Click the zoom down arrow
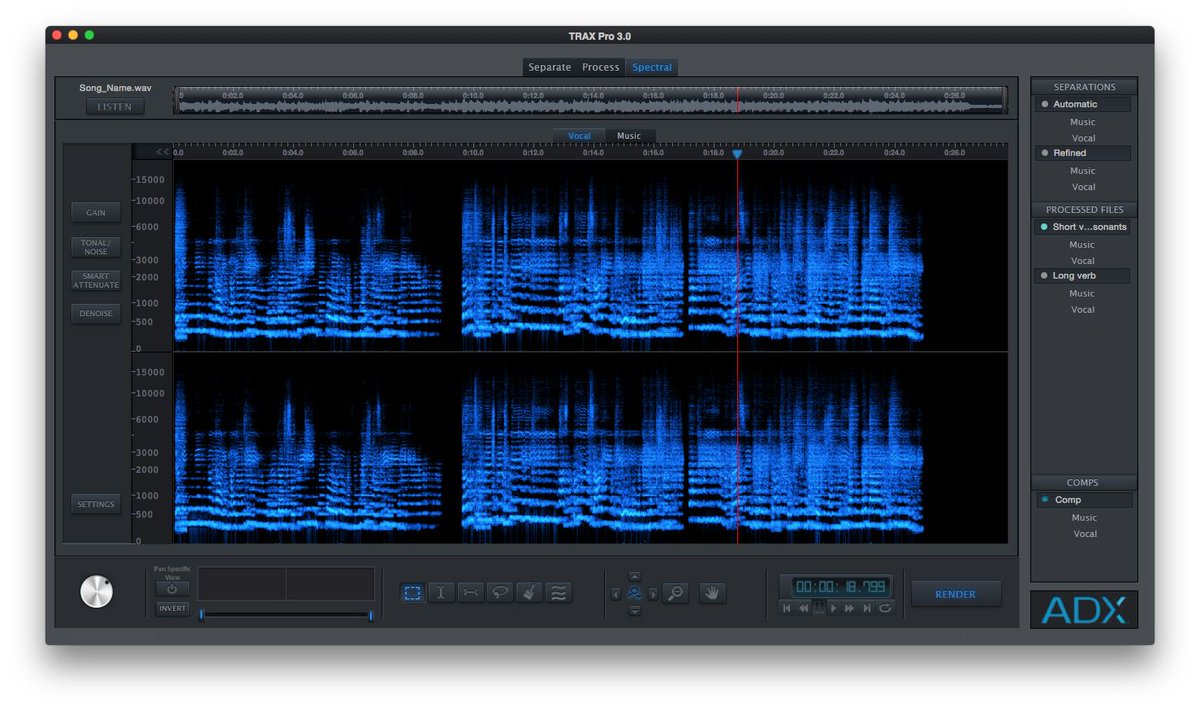The height and width of the screenshot is (710, 1200). pos(634,611)
